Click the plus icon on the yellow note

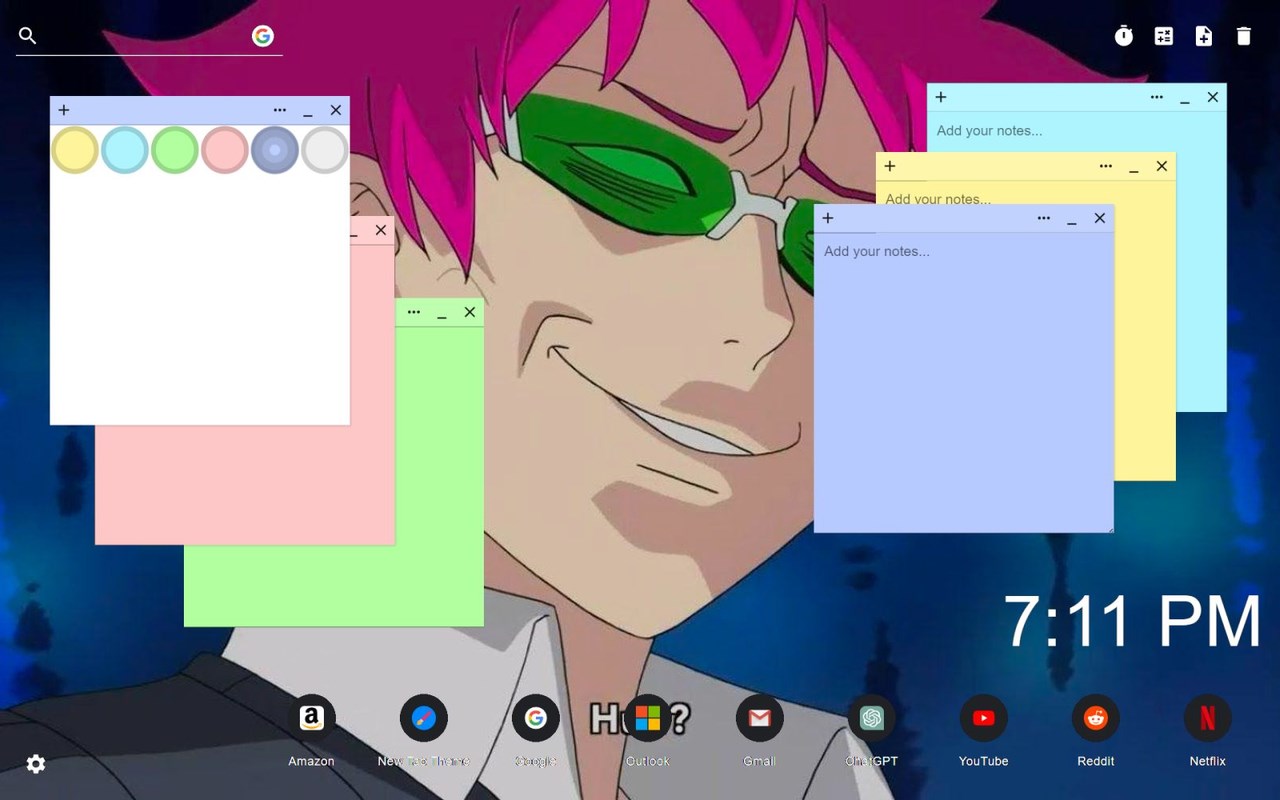pyautogui.click(x=890, y=166)
